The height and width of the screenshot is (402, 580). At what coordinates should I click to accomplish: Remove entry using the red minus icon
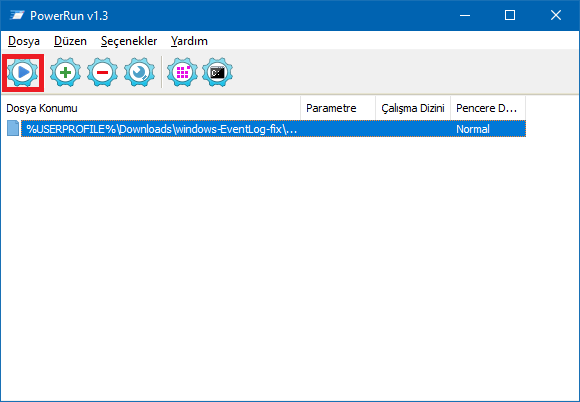click(102, 72)
